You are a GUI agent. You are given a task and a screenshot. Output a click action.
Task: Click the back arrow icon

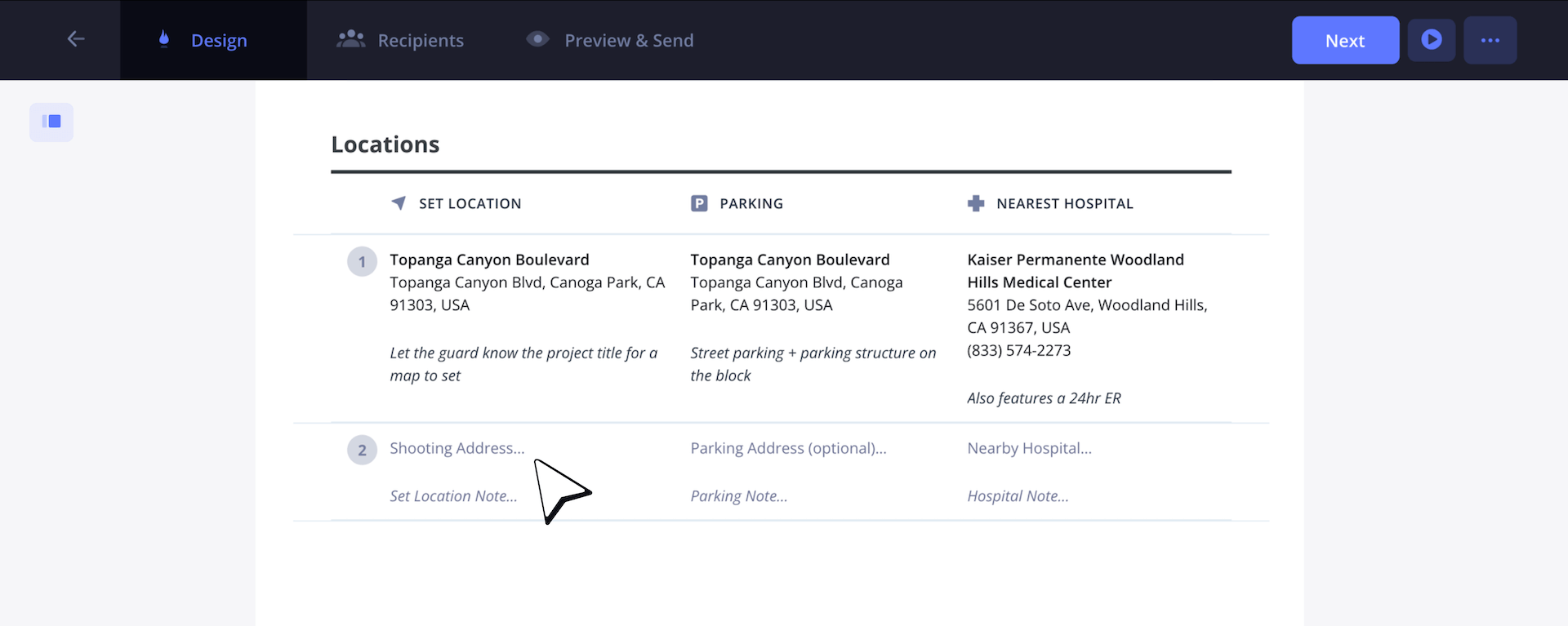click(76, 39)
